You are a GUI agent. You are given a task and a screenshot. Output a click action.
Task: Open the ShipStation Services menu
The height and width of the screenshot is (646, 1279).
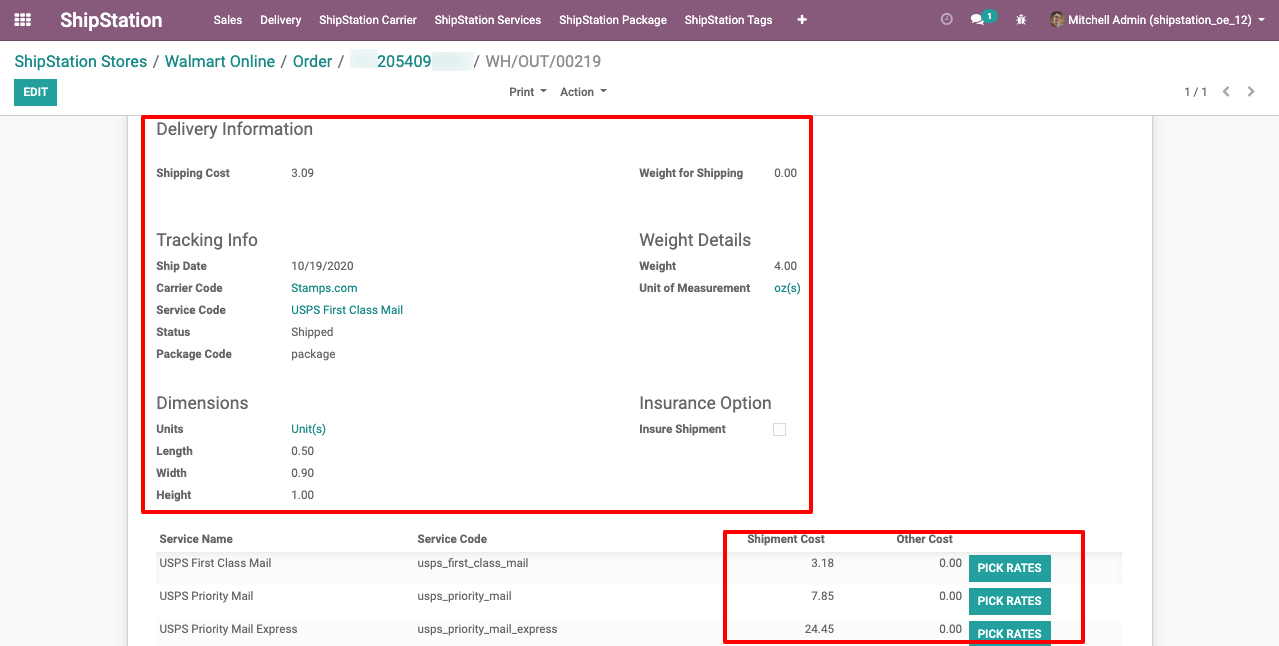488,20
